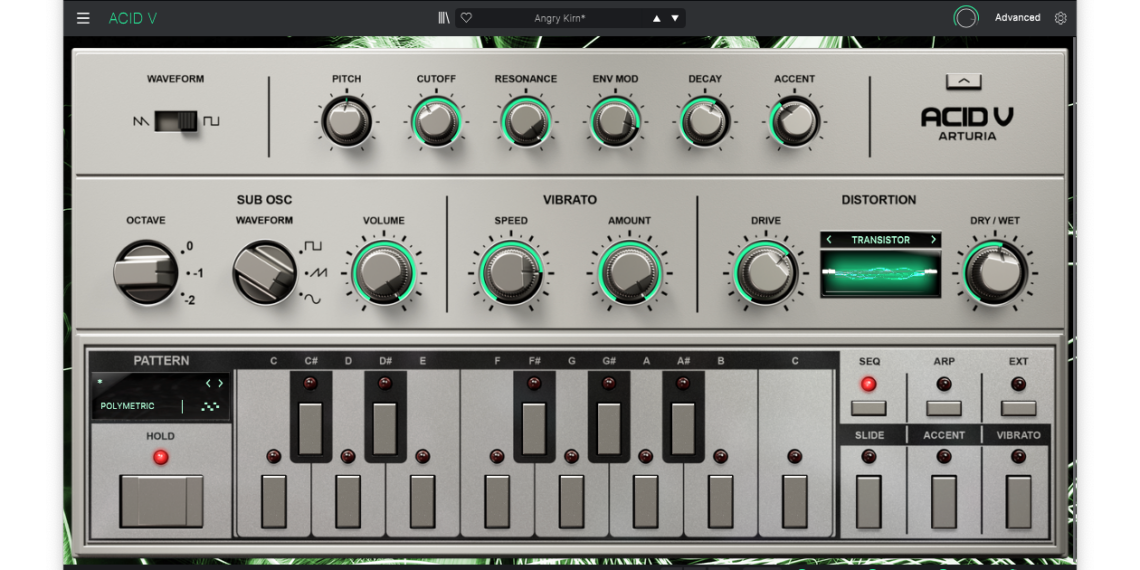Trigger the F# black key button
The image size is (1140, 570).
[534, 428]
